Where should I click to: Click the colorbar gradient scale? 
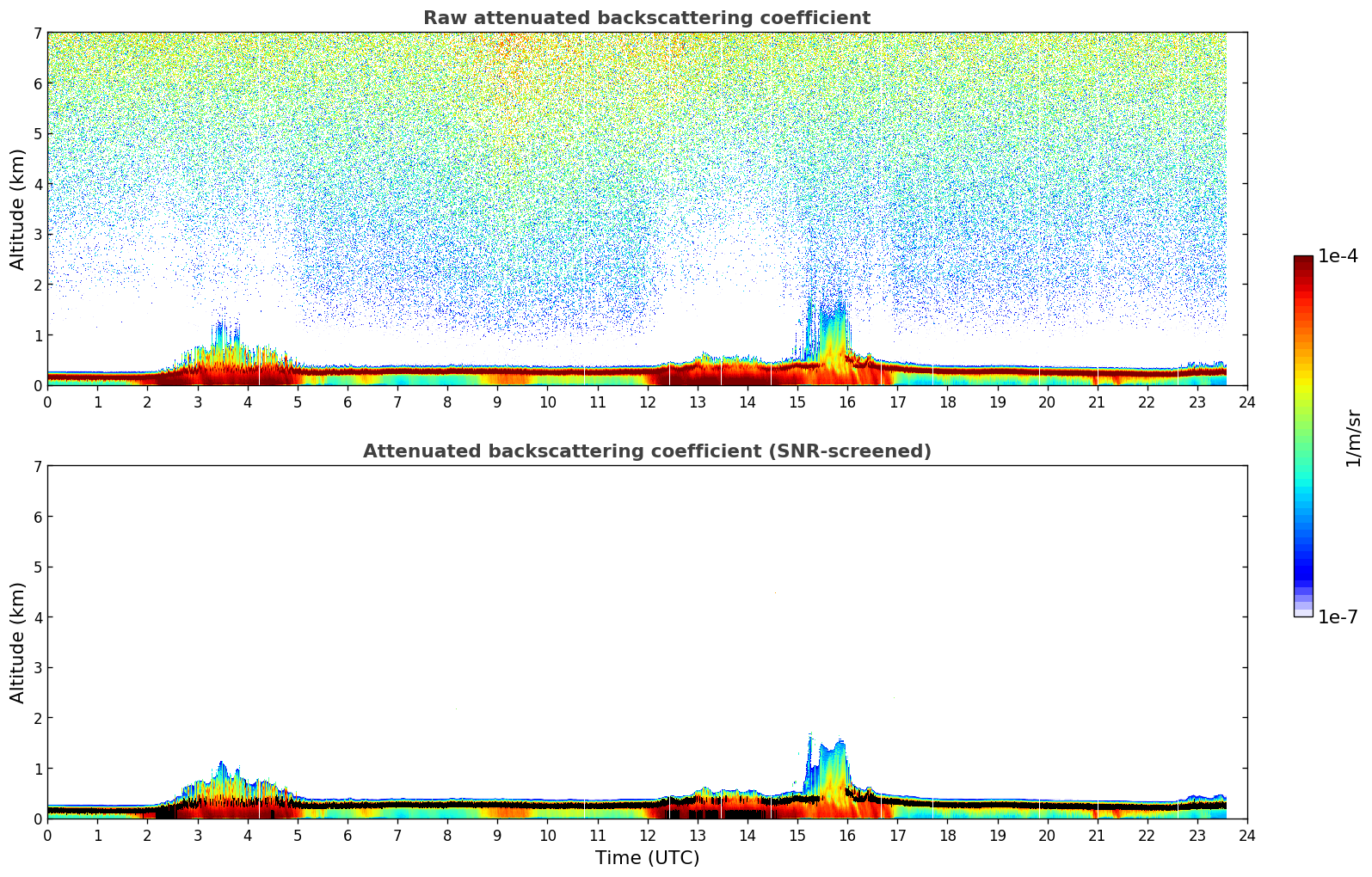pos(1303,436)
